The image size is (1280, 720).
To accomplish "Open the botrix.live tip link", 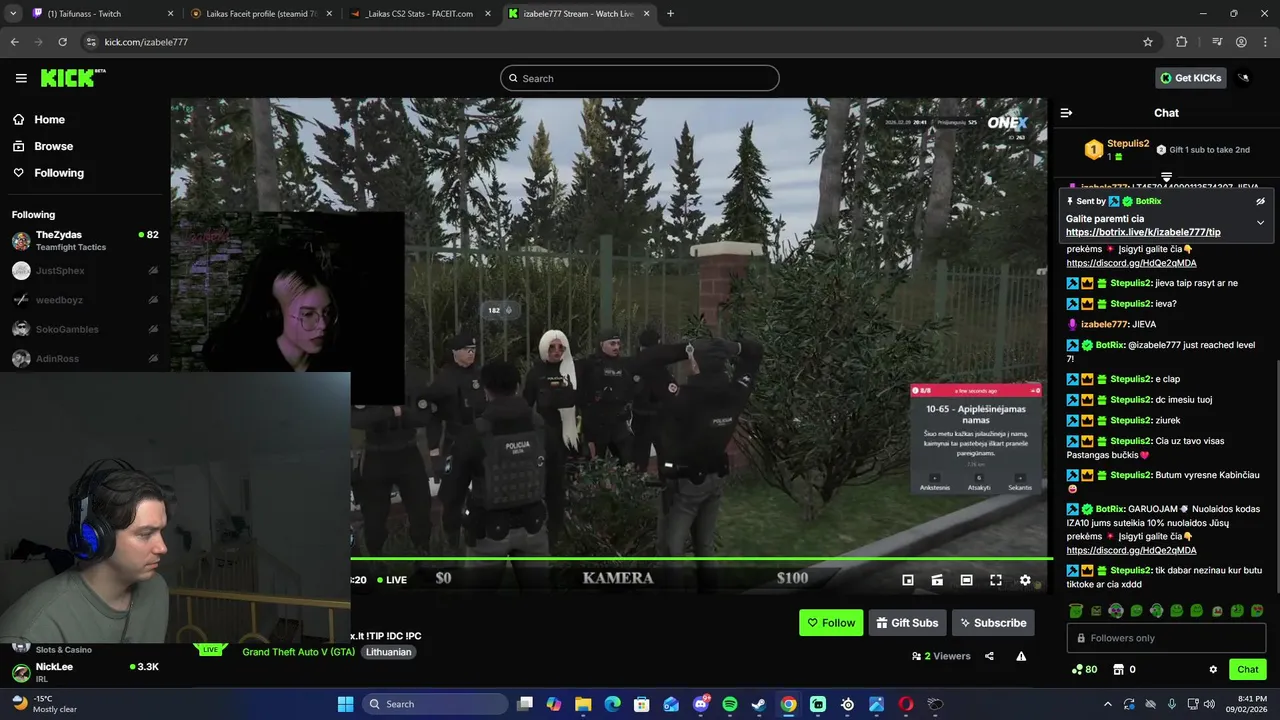I will tap(1143, 232).
